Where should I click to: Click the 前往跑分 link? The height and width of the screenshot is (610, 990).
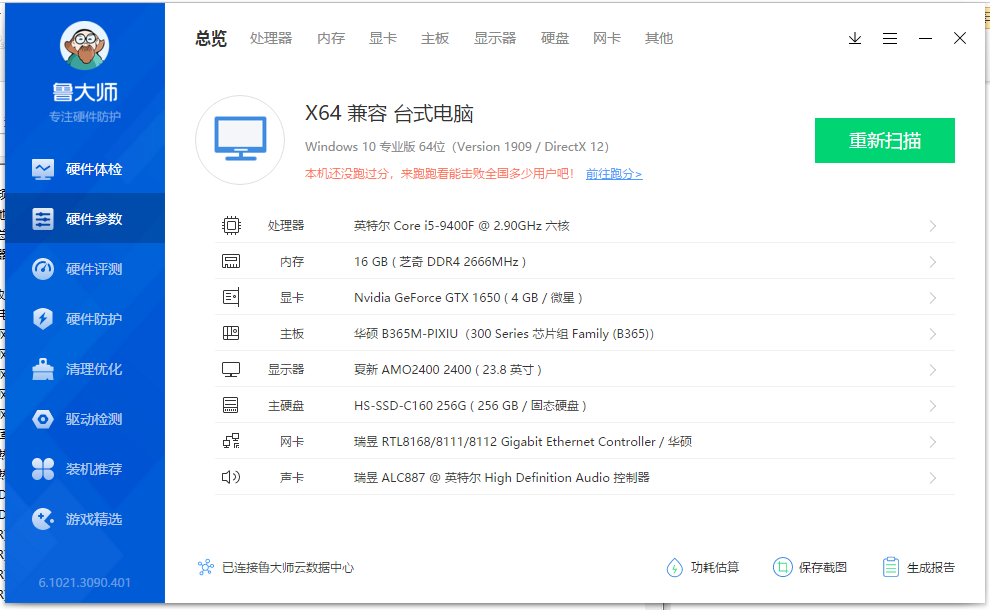click(613, 174)
